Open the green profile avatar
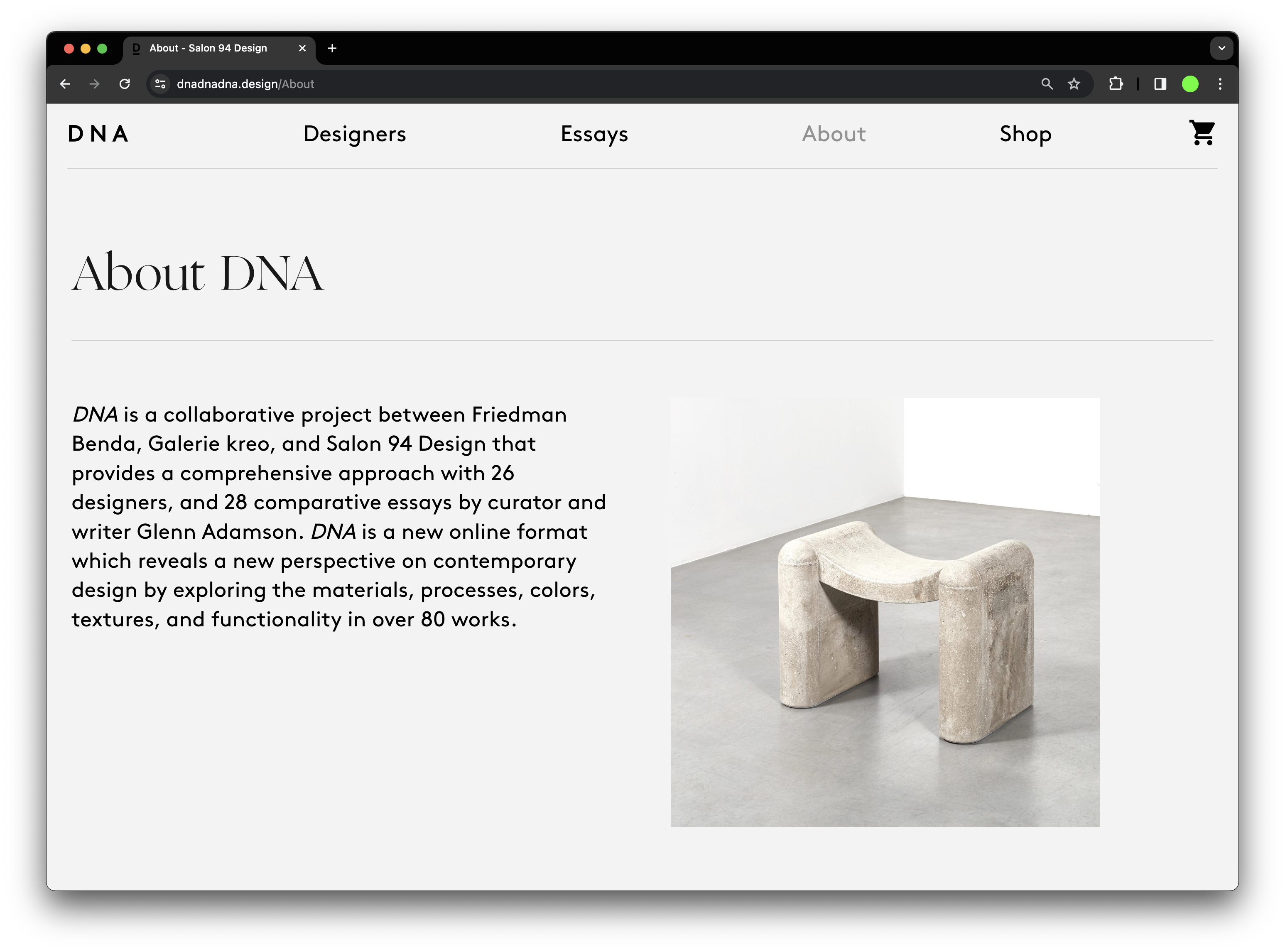 1190,84
